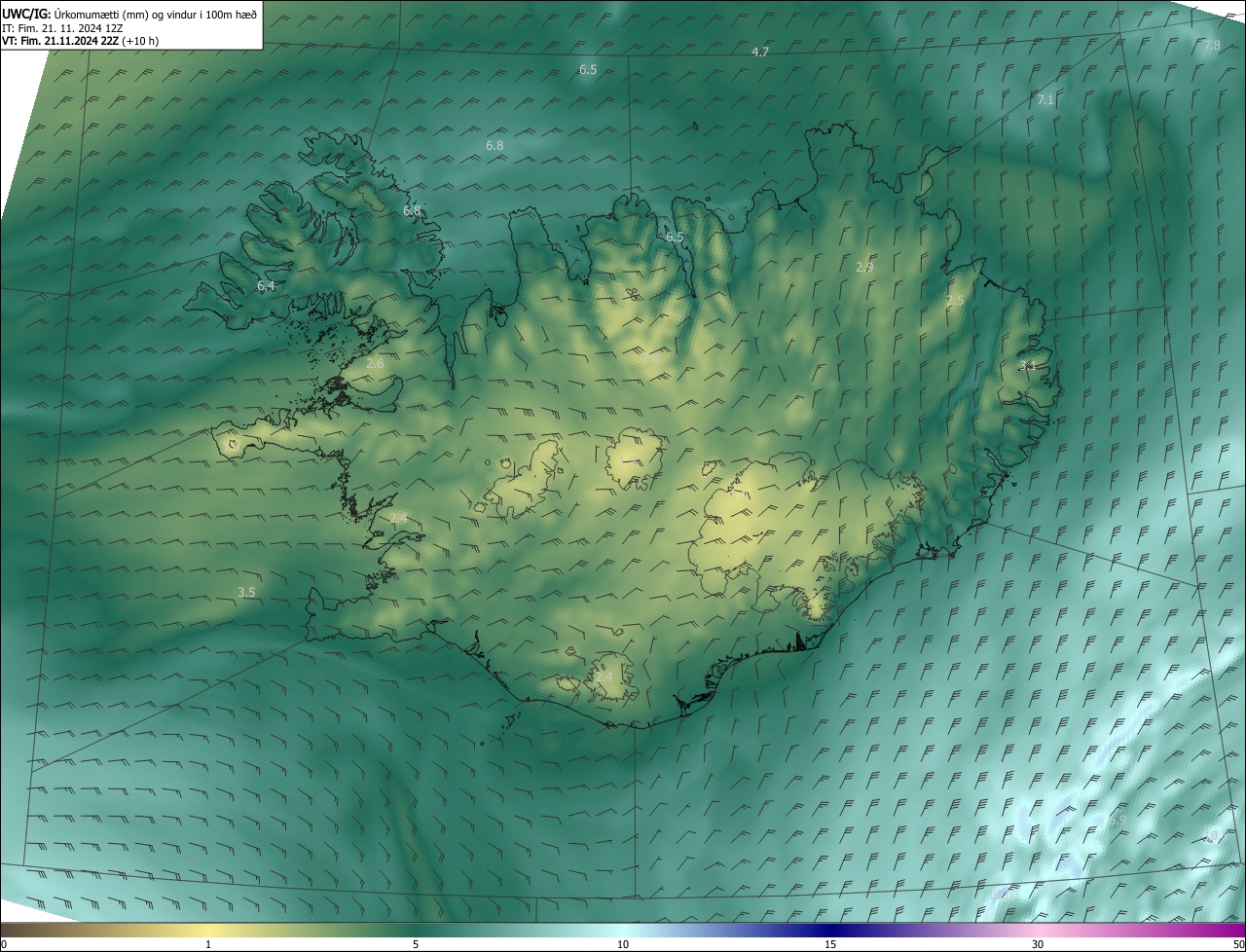Click the 7.1 value label on map

click(1045, 100)
